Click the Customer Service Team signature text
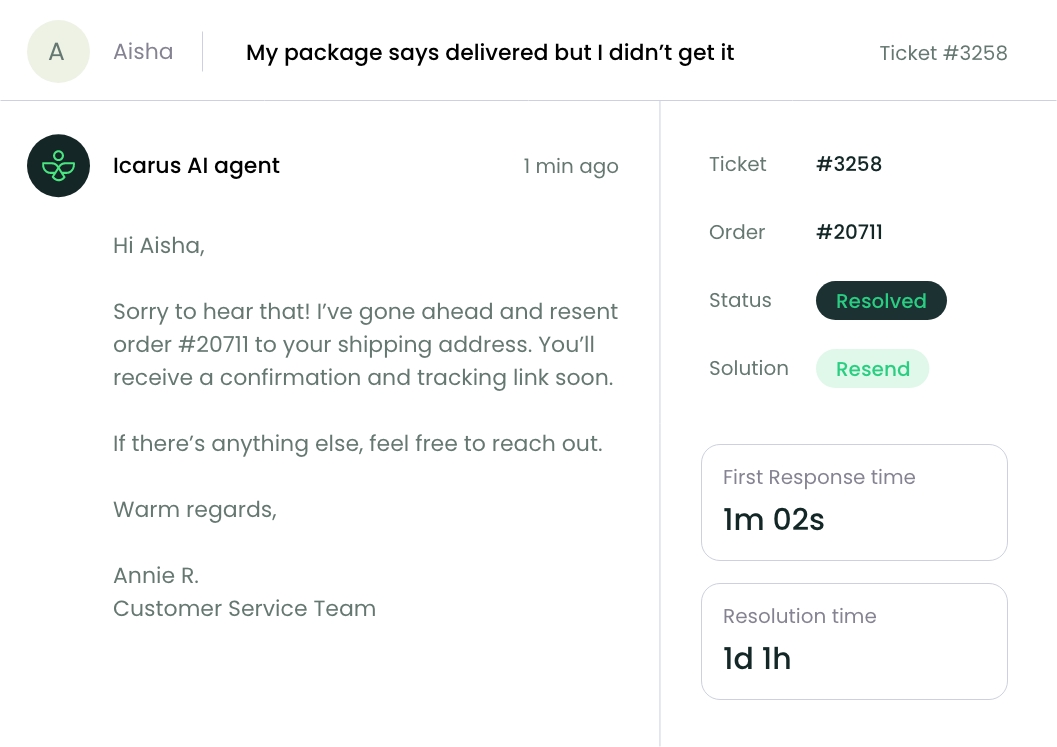 [x=245, y=609]
